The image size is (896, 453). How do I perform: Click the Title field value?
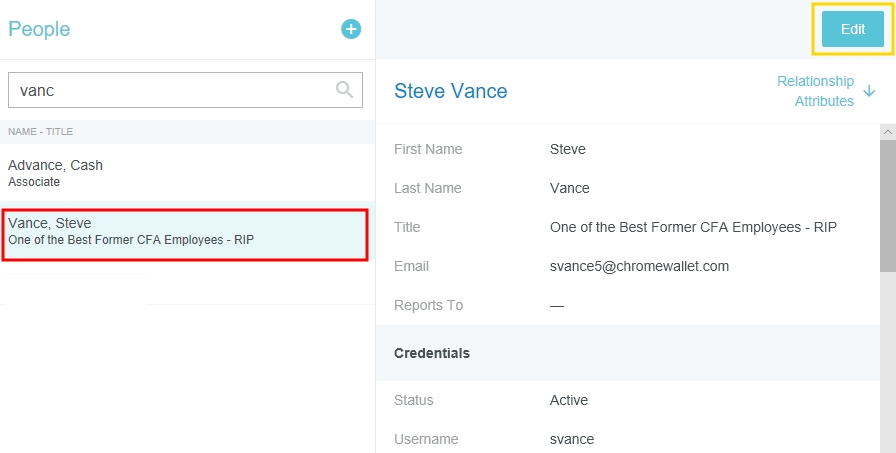693,227
